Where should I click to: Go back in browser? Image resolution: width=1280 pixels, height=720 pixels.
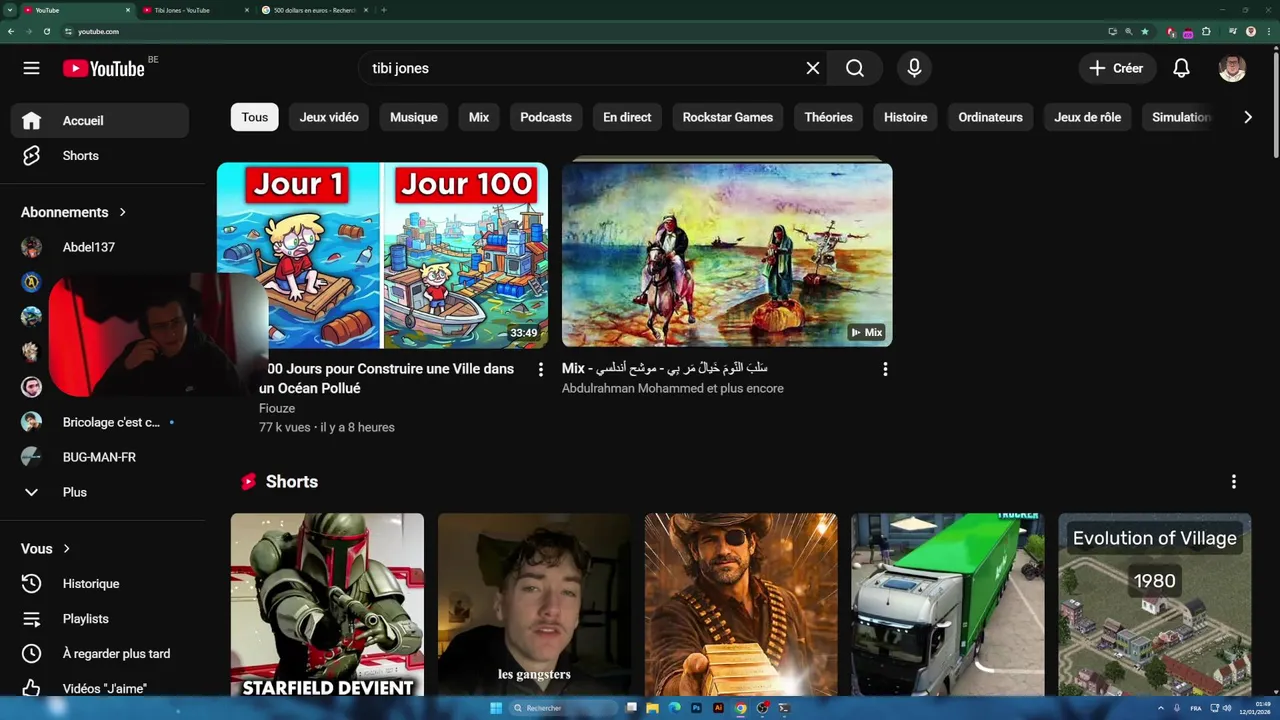11,31
